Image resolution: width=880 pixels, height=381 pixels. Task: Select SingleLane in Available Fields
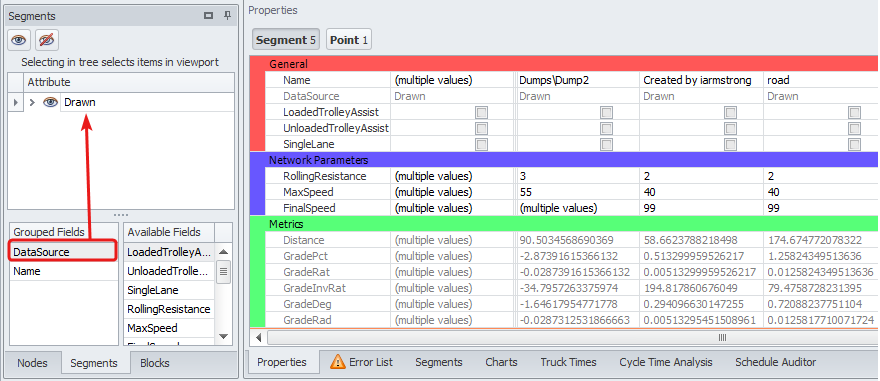(x=168, y=290)
